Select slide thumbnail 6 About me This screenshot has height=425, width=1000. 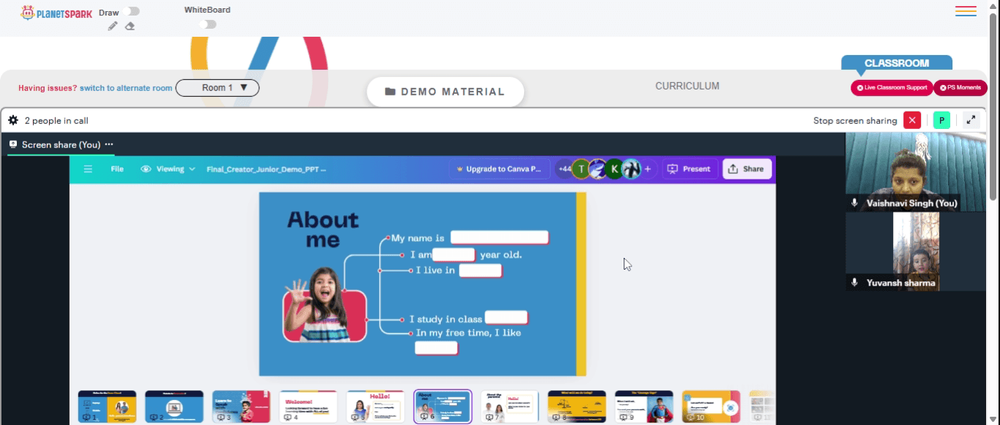click(443, 406)
